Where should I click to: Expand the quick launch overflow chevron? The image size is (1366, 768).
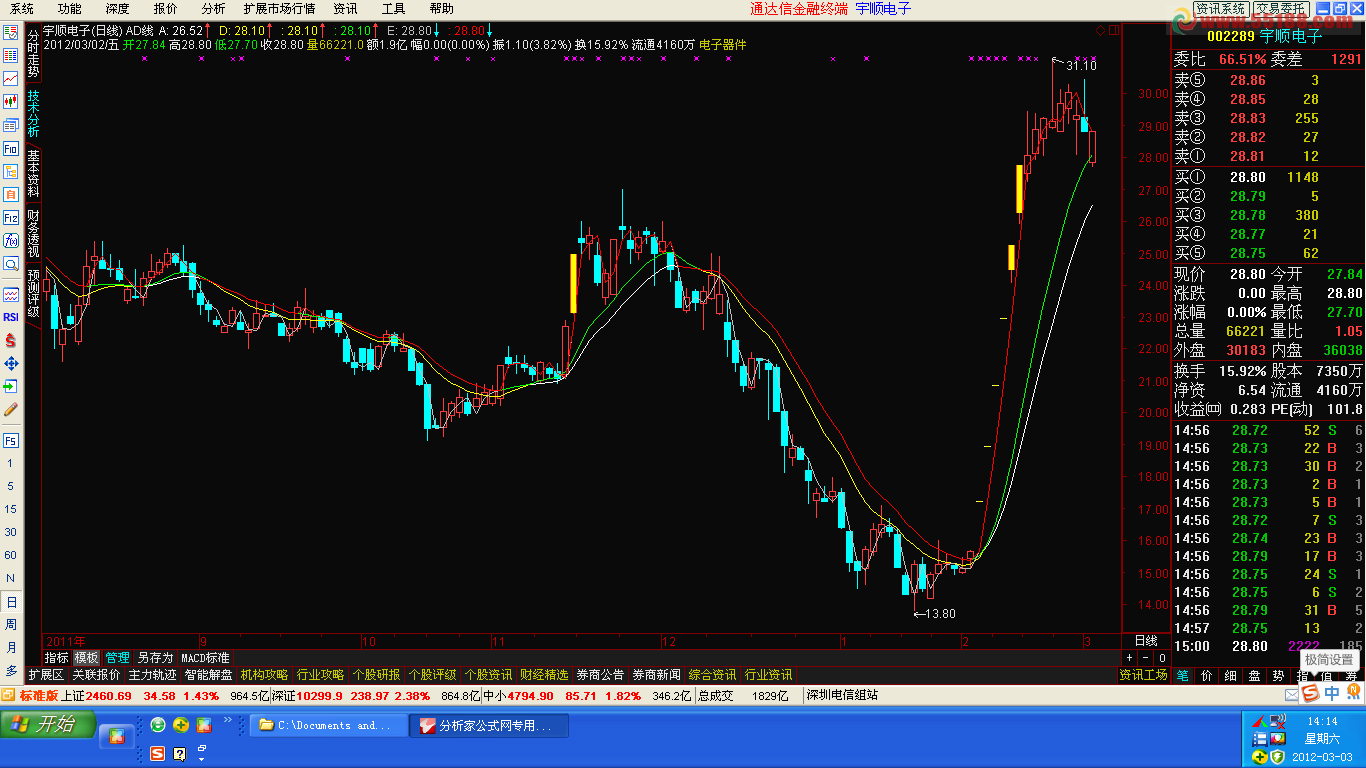click(x=228, y=720)
